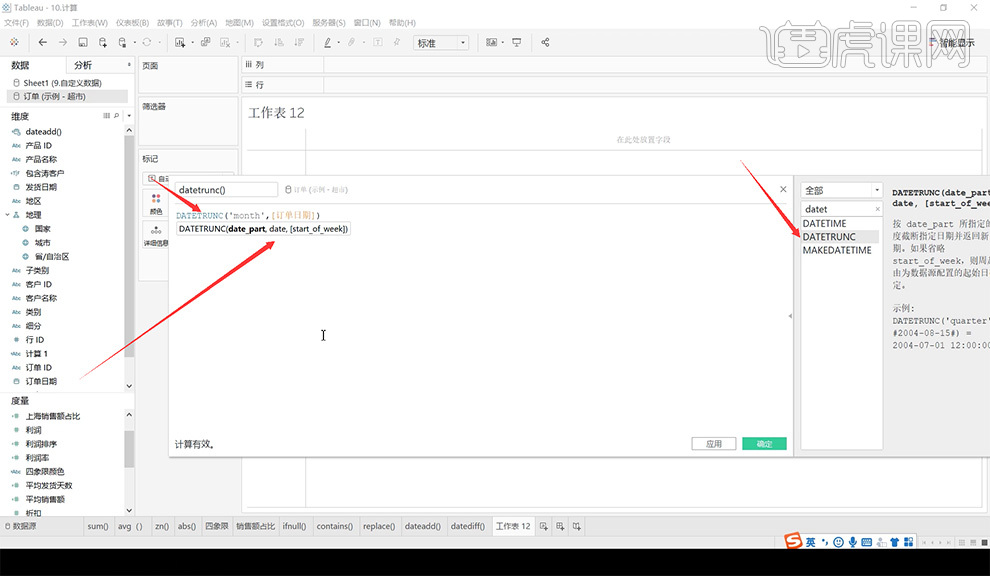Open the 文件(F) menu
990x576 pixels.
click(x=16, y=23)
